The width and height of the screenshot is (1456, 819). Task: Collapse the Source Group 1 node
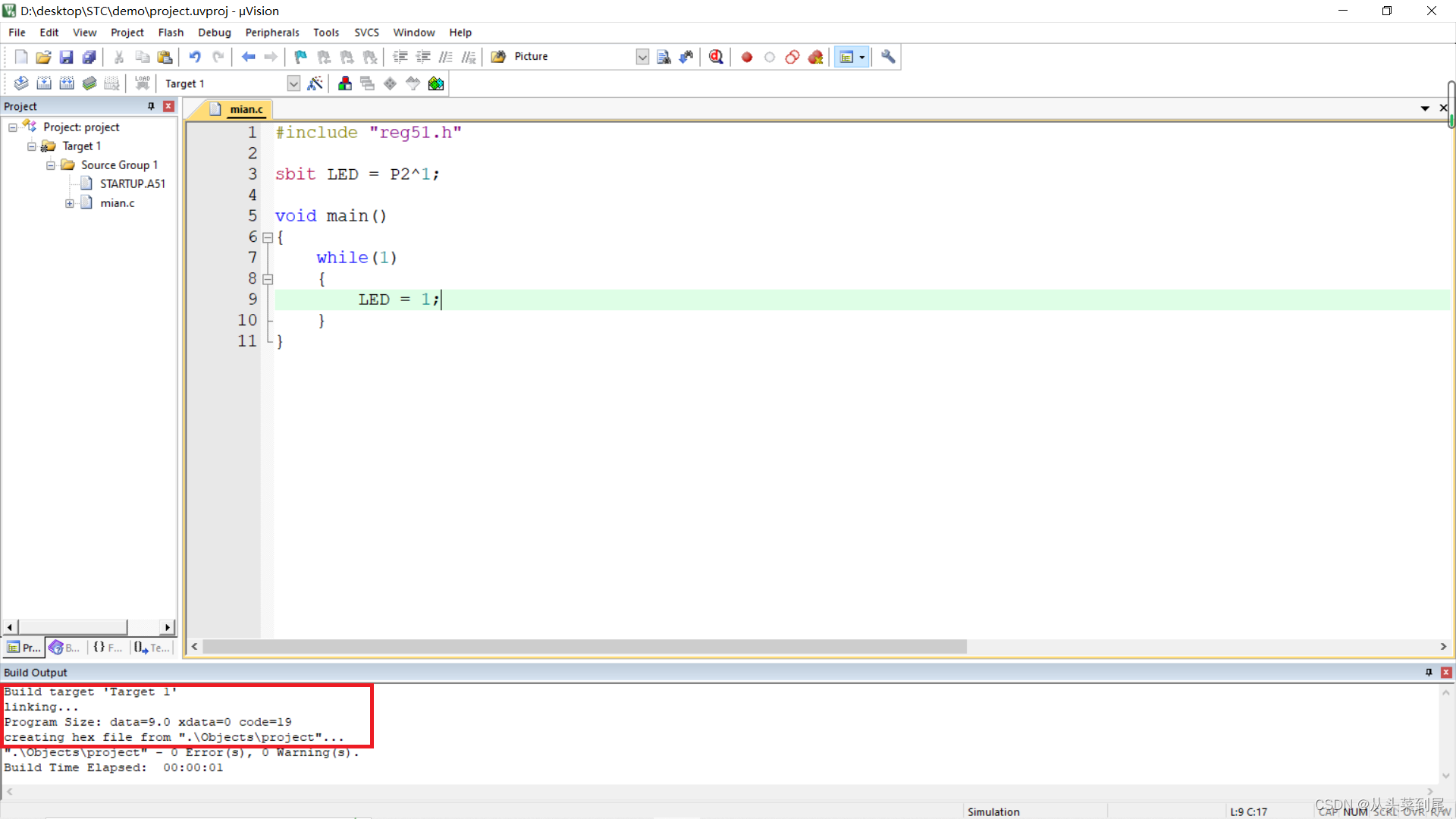point(51,165)
